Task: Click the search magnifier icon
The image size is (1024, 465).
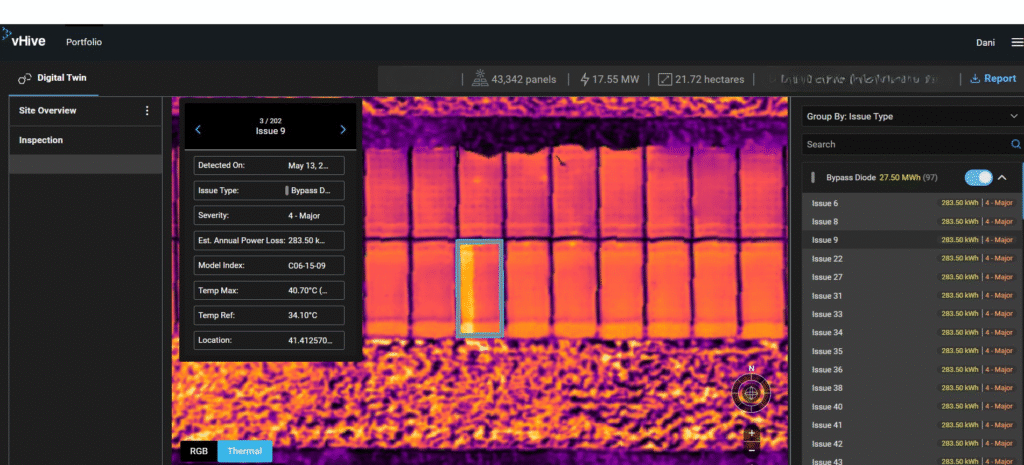Action: pyautogui.click(x=1016, y=144)
